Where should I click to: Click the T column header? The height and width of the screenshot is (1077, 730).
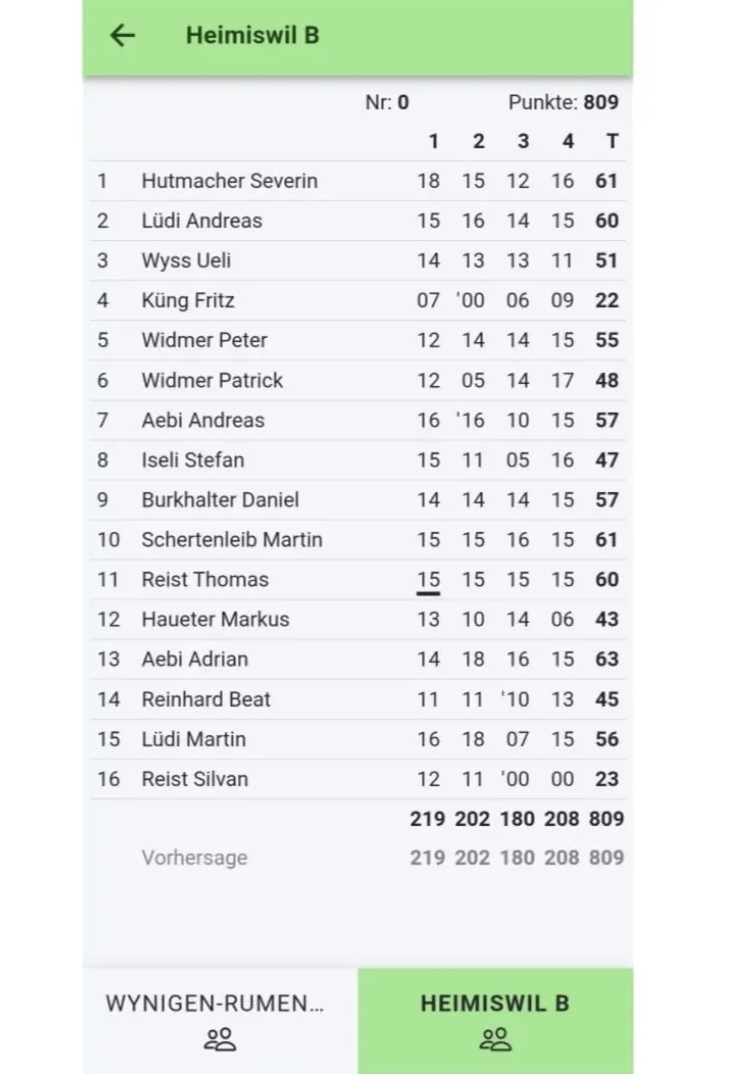[612, 142]
